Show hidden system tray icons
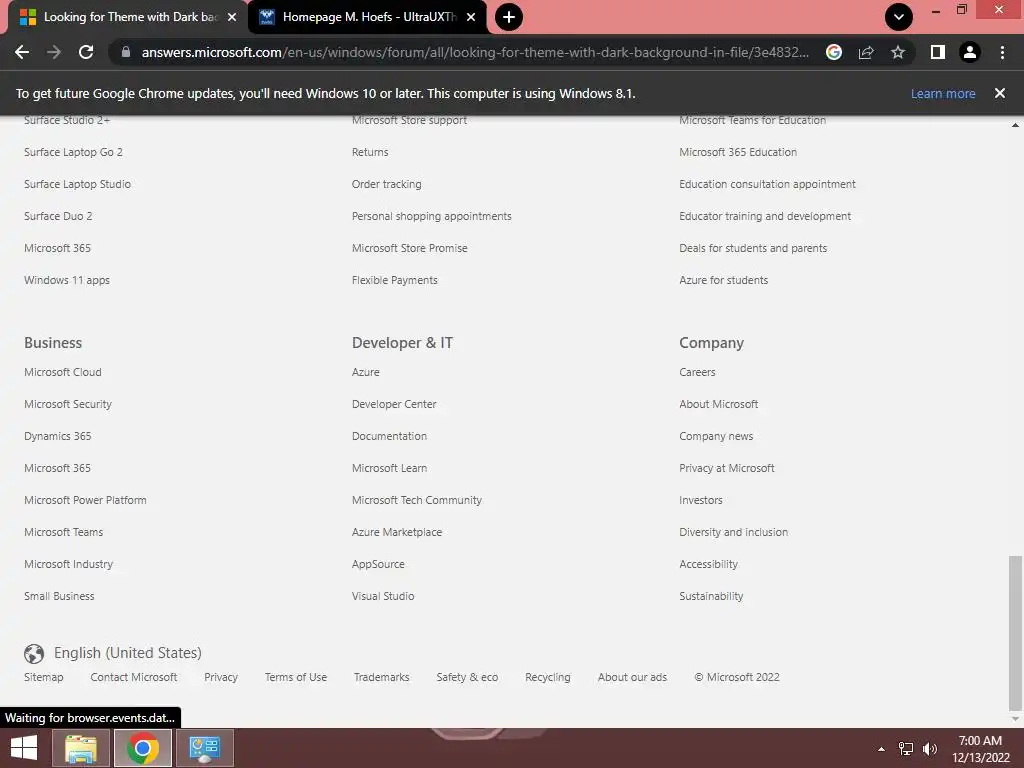The width and height of the screenshot is (1024, 768). (881, 749)
